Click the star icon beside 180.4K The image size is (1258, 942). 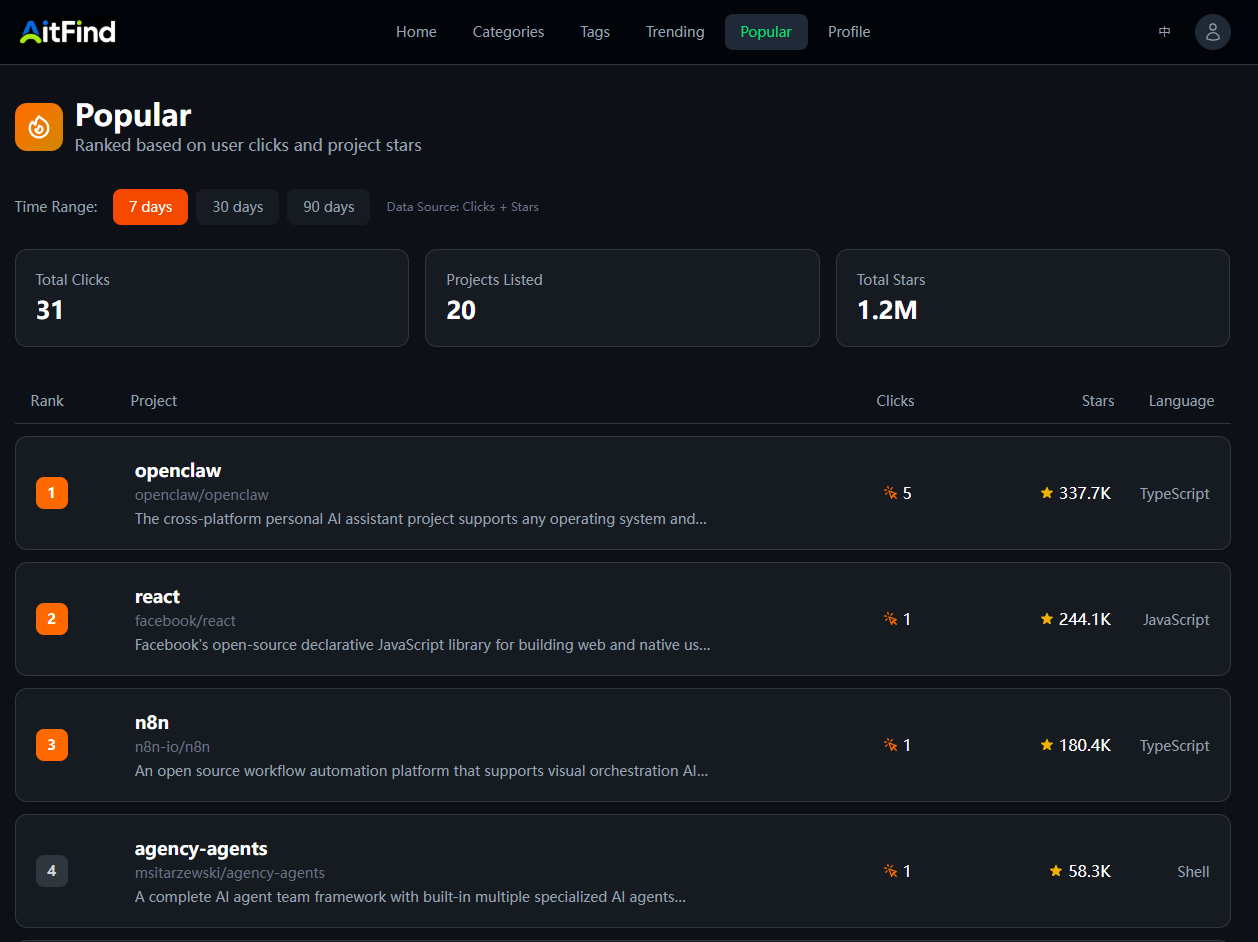click(x=1047, y=745)
